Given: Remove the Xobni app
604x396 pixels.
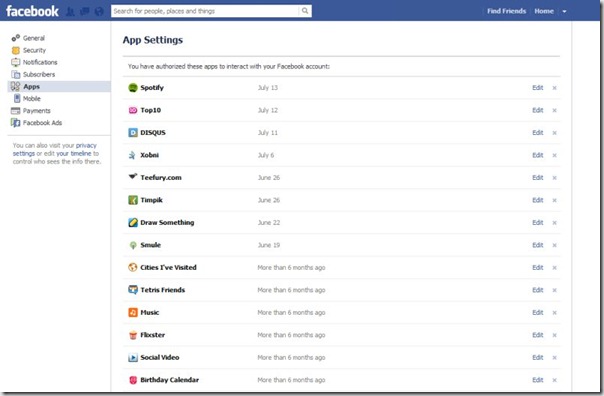Looking at the screenshot, I should [554, 155].
